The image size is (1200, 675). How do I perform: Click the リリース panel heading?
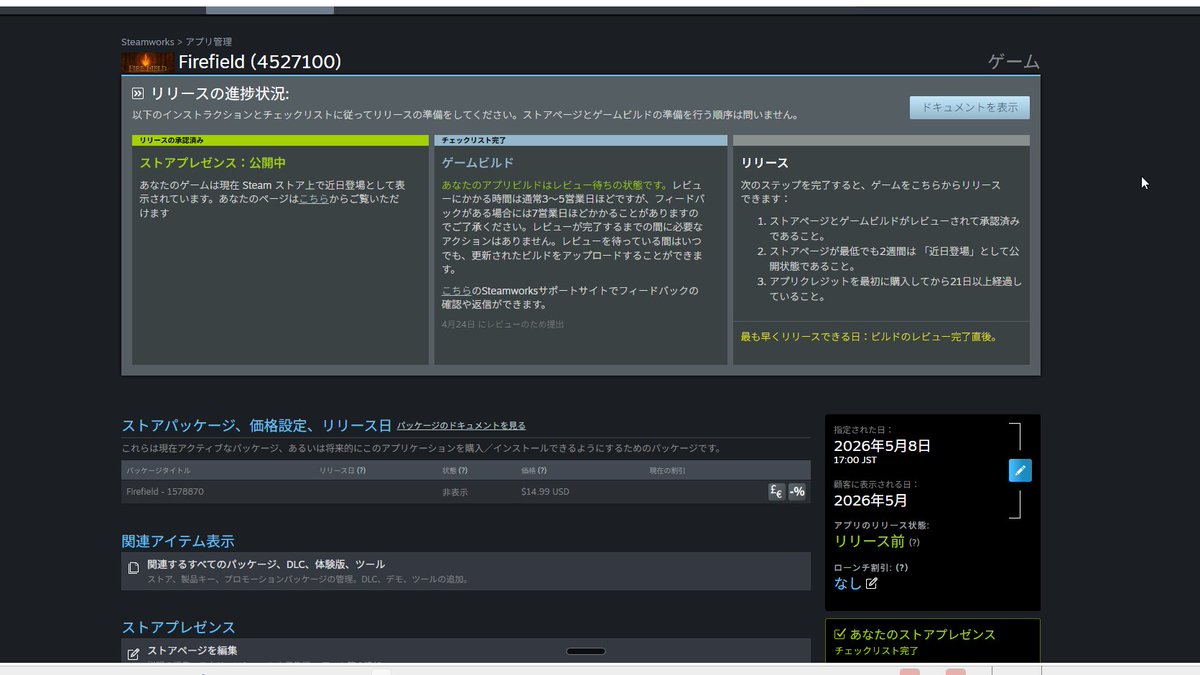tap(765, 162)
